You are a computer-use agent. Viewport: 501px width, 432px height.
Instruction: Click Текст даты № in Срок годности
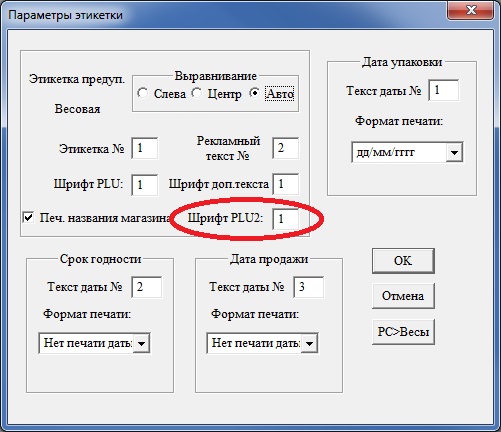click(x=147, y=287)
